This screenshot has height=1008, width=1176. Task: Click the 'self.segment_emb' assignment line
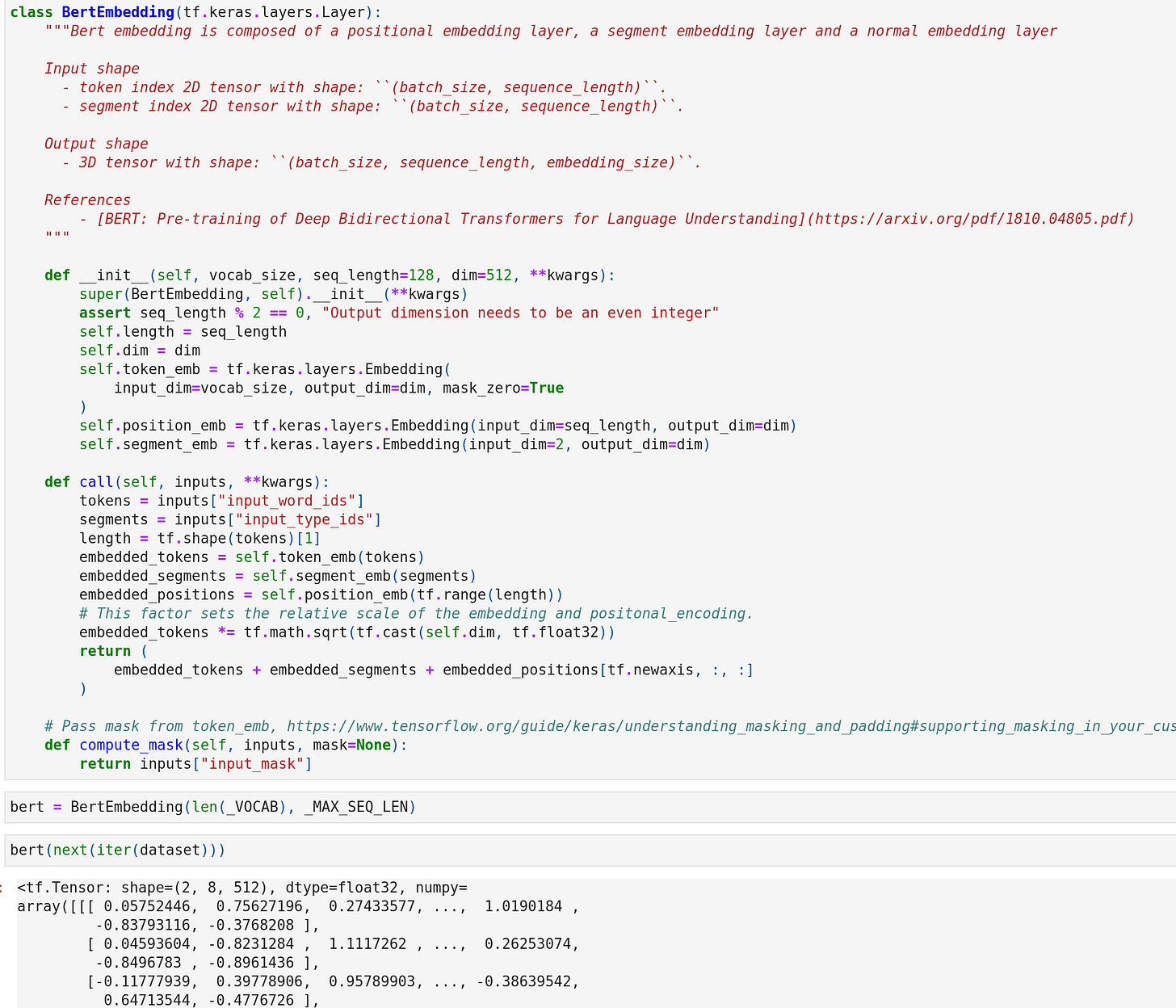(x=395, y=444)
